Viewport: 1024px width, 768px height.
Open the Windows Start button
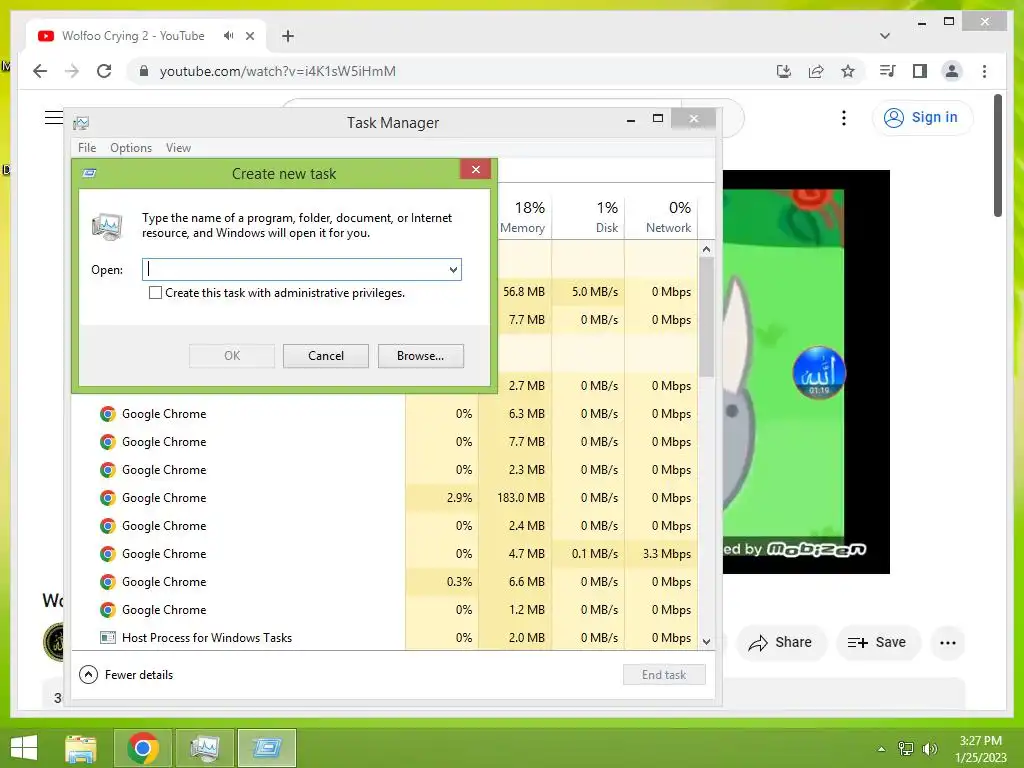pyautogui.click(x=24, y=748)
